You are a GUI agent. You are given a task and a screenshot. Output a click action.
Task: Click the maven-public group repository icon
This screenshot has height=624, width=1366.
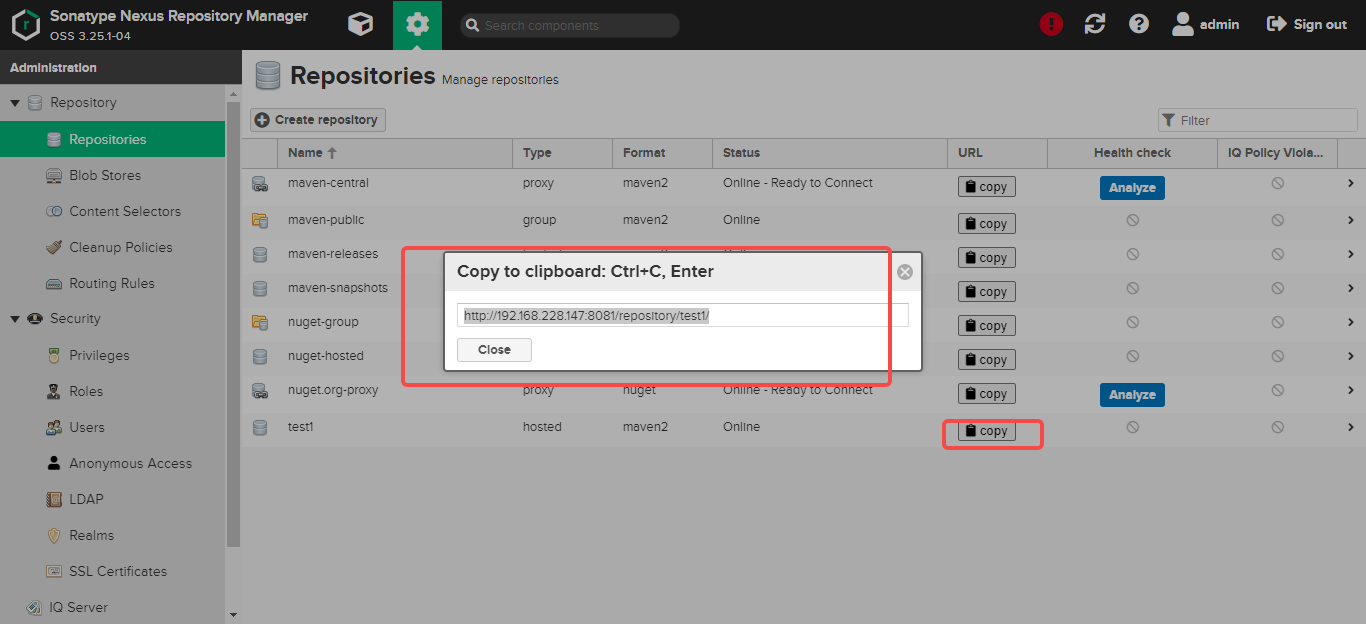click(x=260, y=220)
